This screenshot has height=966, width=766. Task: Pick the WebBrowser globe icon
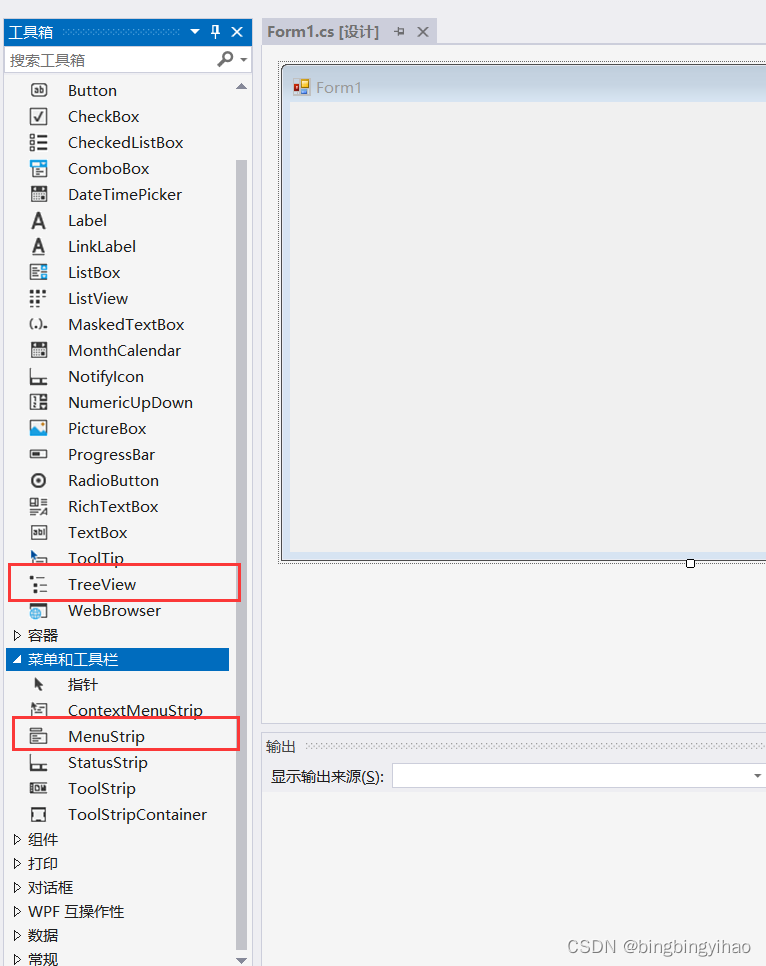click(38, 611)
